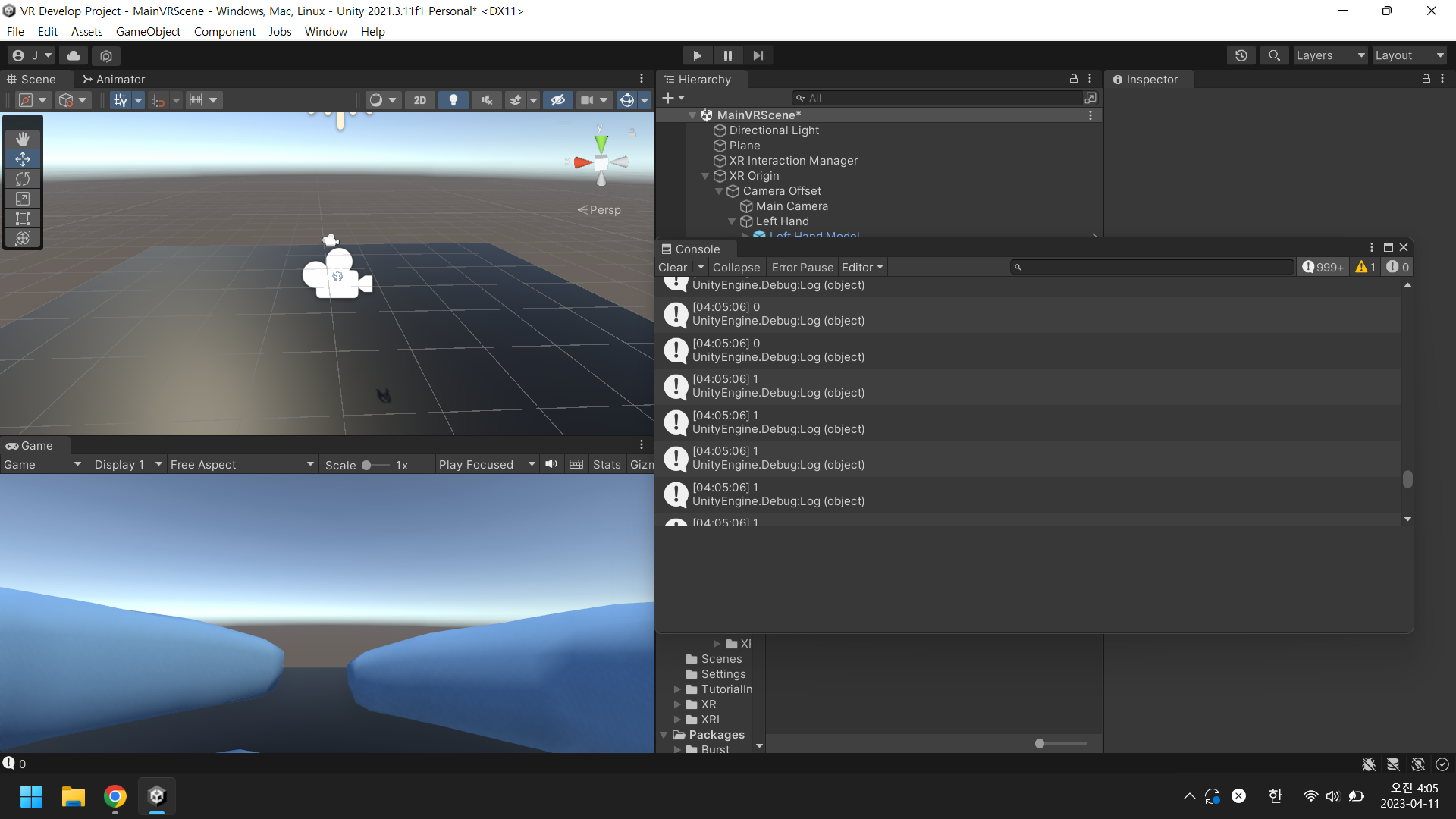Click Stats in Game view
Image resolution: width=1456 pixels, height=819 pixels.
(x=607, y=464)
